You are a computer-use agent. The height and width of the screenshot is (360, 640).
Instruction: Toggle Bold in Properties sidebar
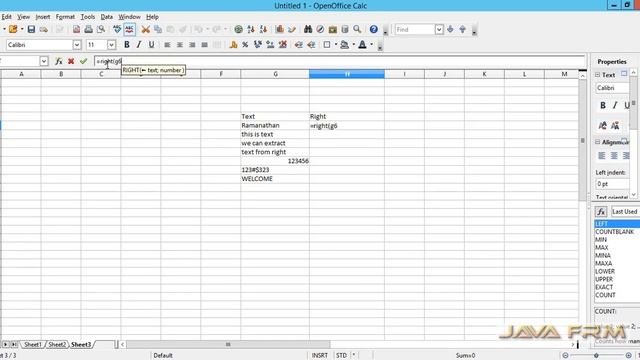[602, 105]
